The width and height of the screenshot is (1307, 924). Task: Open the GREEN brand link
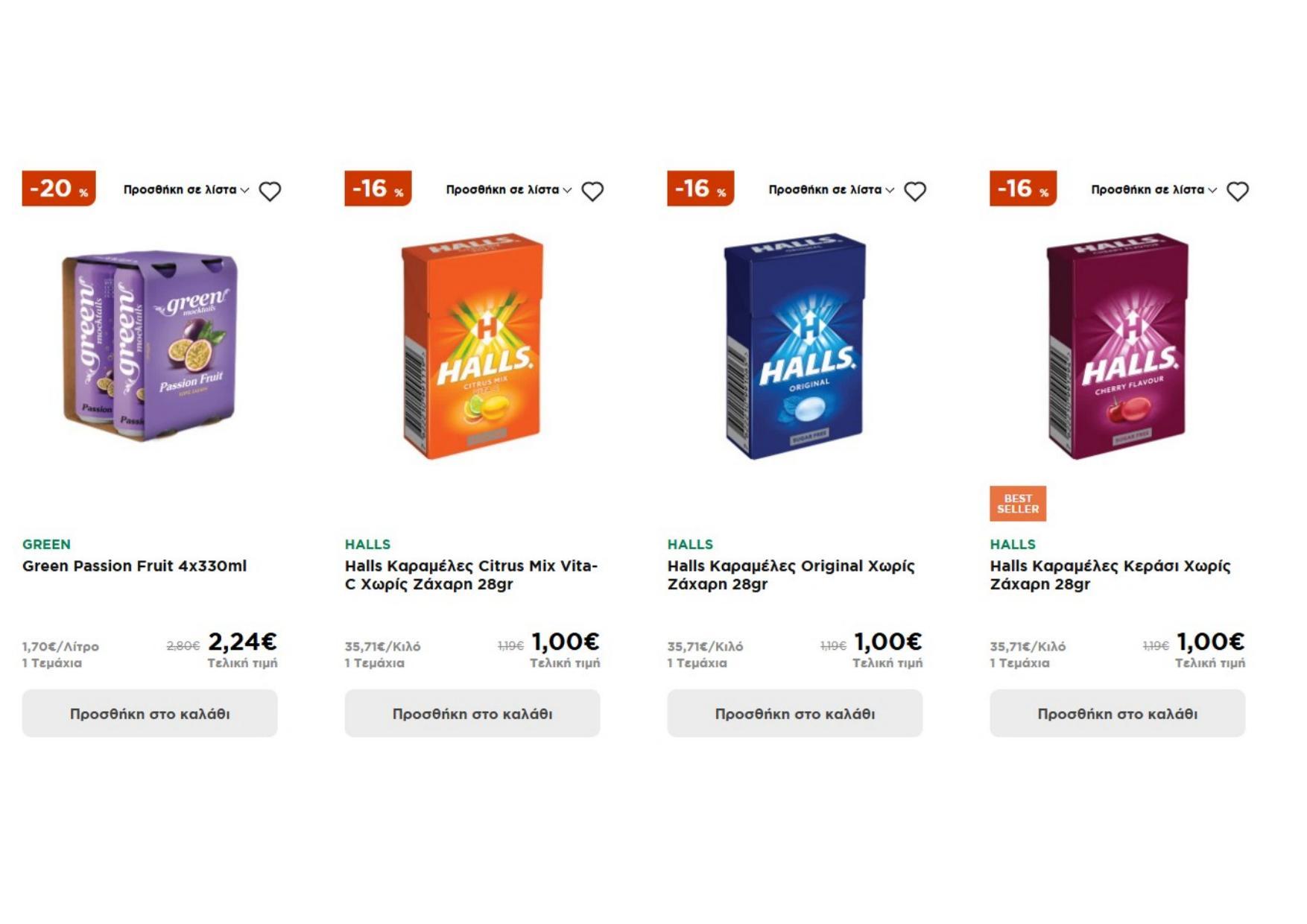pyautogui.click(x=46, y=545)
